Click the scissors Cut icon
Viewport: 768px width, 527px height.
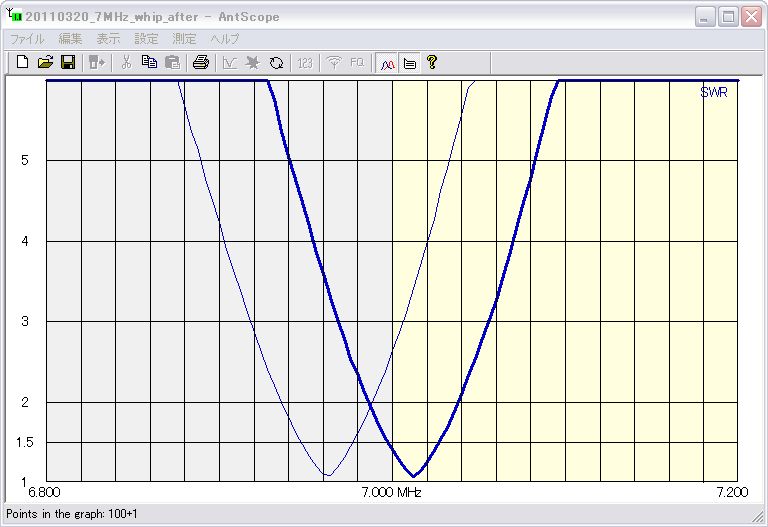[126, 62]
